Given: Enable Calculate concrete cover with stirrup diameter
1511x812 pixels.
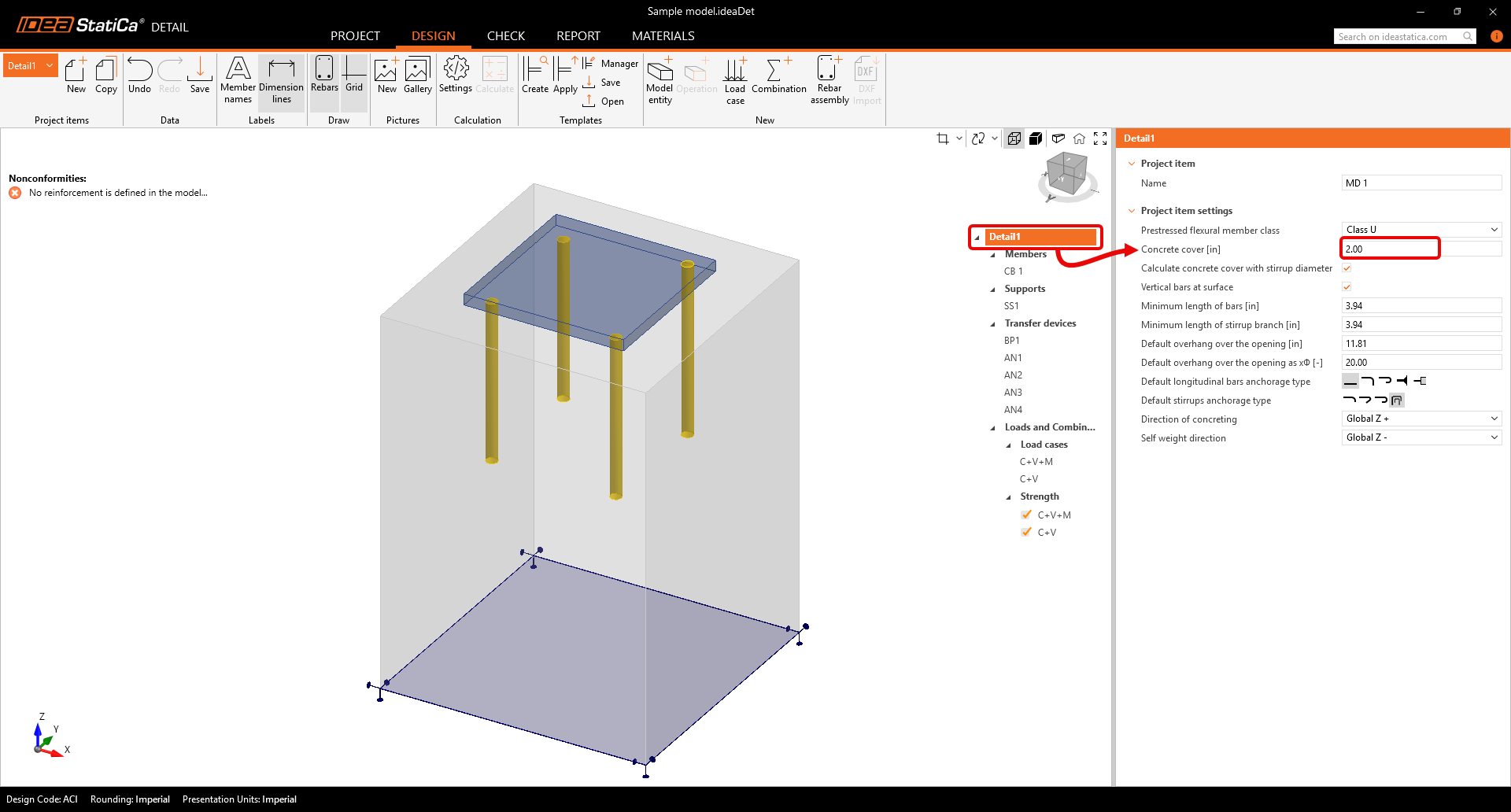Looking at the screenshot, I should 1347,268.
